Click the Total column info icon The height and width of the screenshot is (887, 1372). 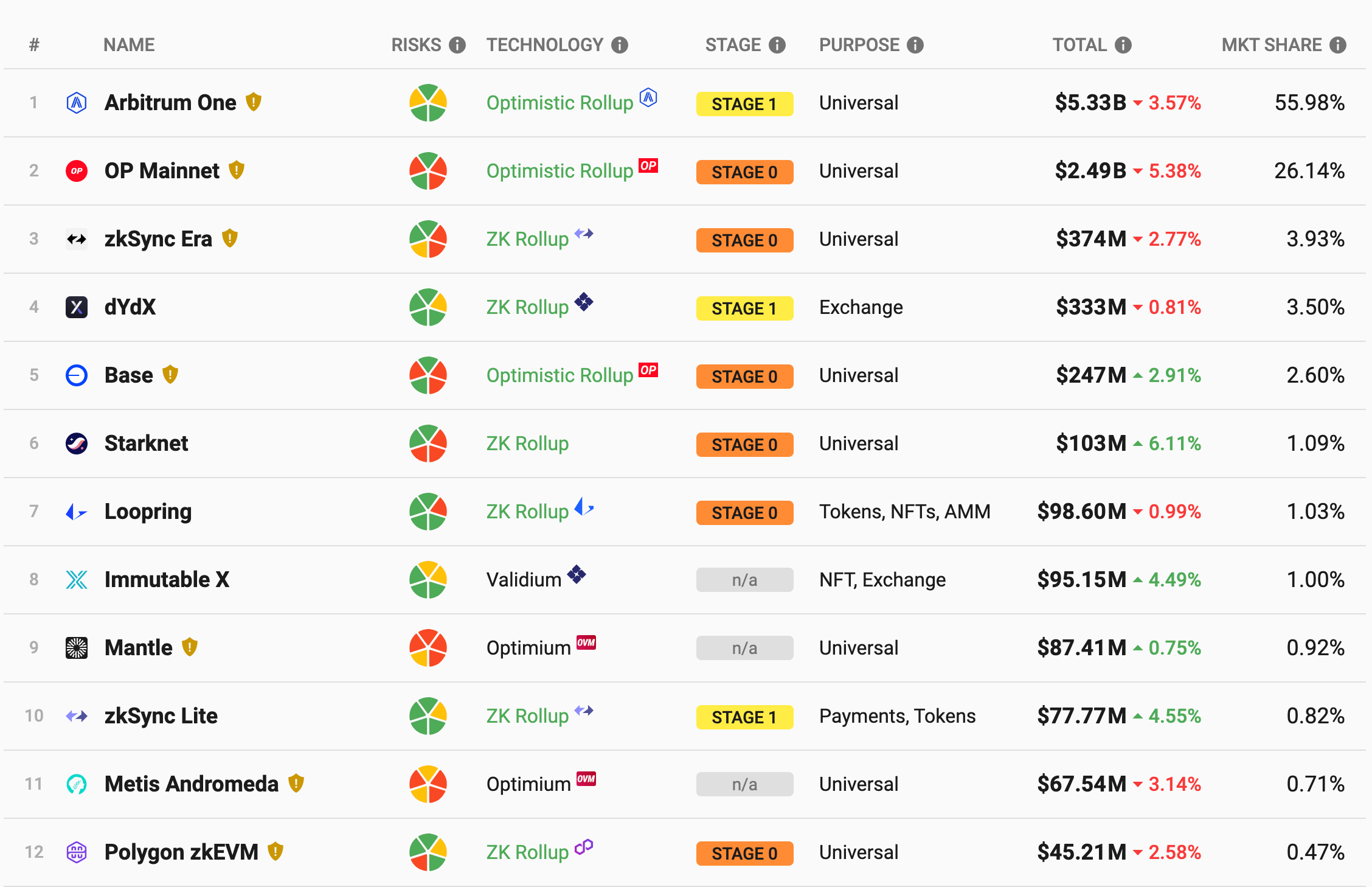pos(1123,45)
